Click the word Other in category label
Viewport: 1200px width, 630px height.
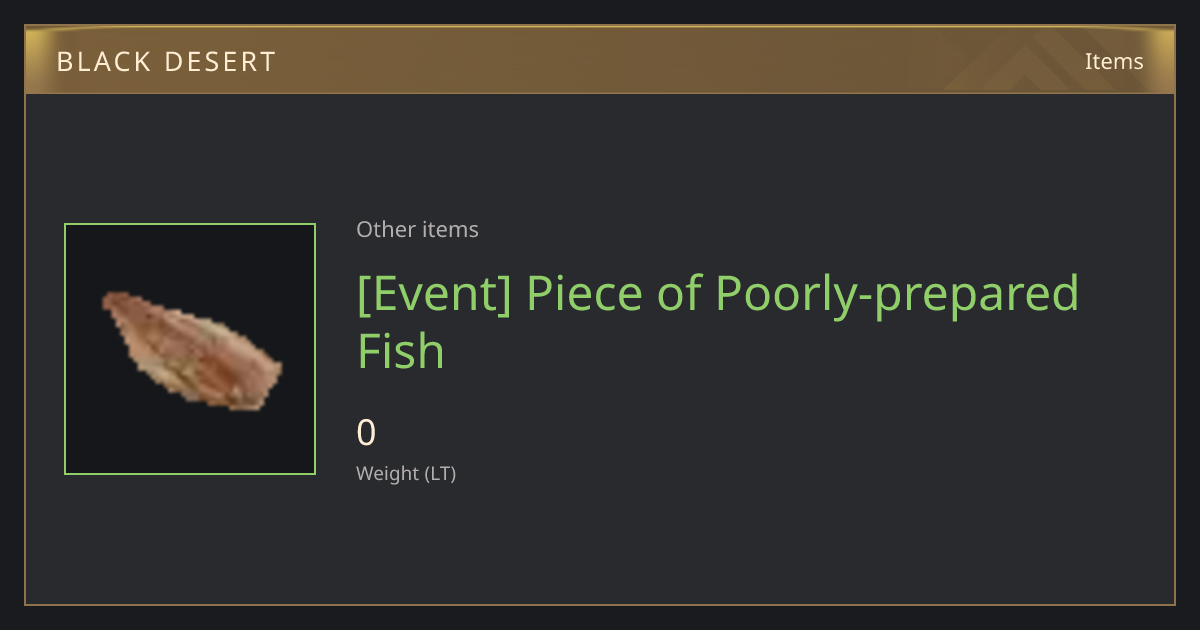click(x=386, y=229)
